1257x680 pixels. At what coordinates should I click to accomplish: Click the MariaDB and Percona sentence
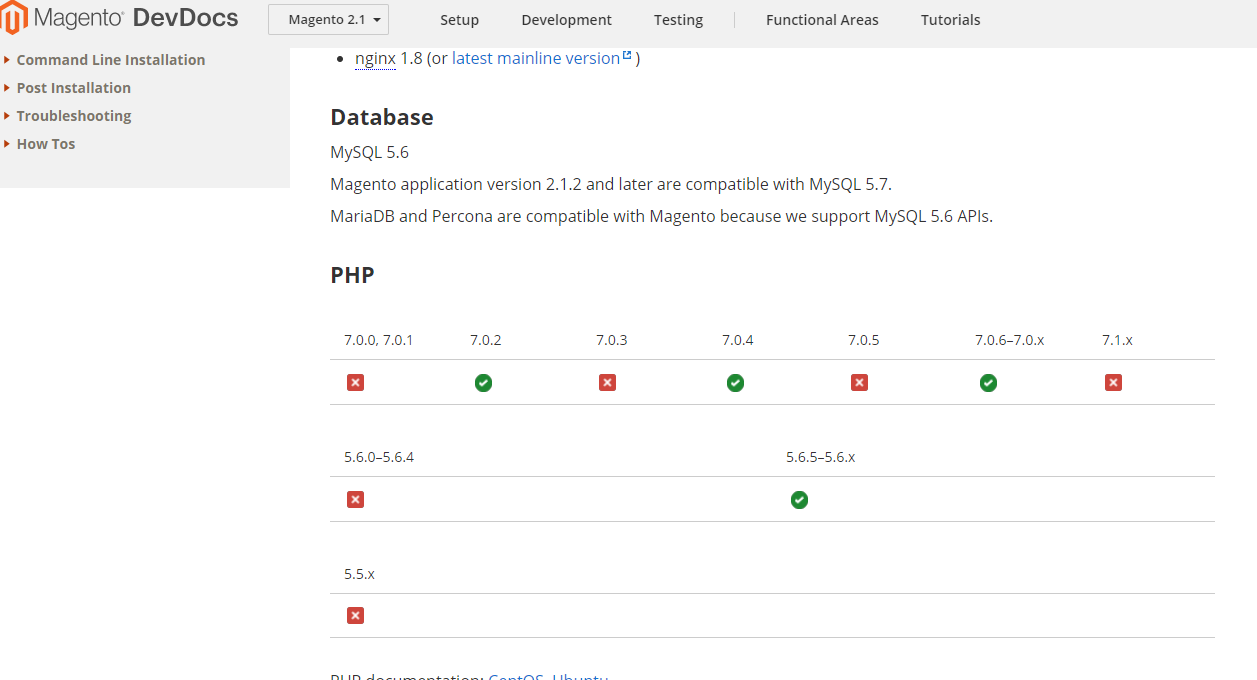click(661, 216)
